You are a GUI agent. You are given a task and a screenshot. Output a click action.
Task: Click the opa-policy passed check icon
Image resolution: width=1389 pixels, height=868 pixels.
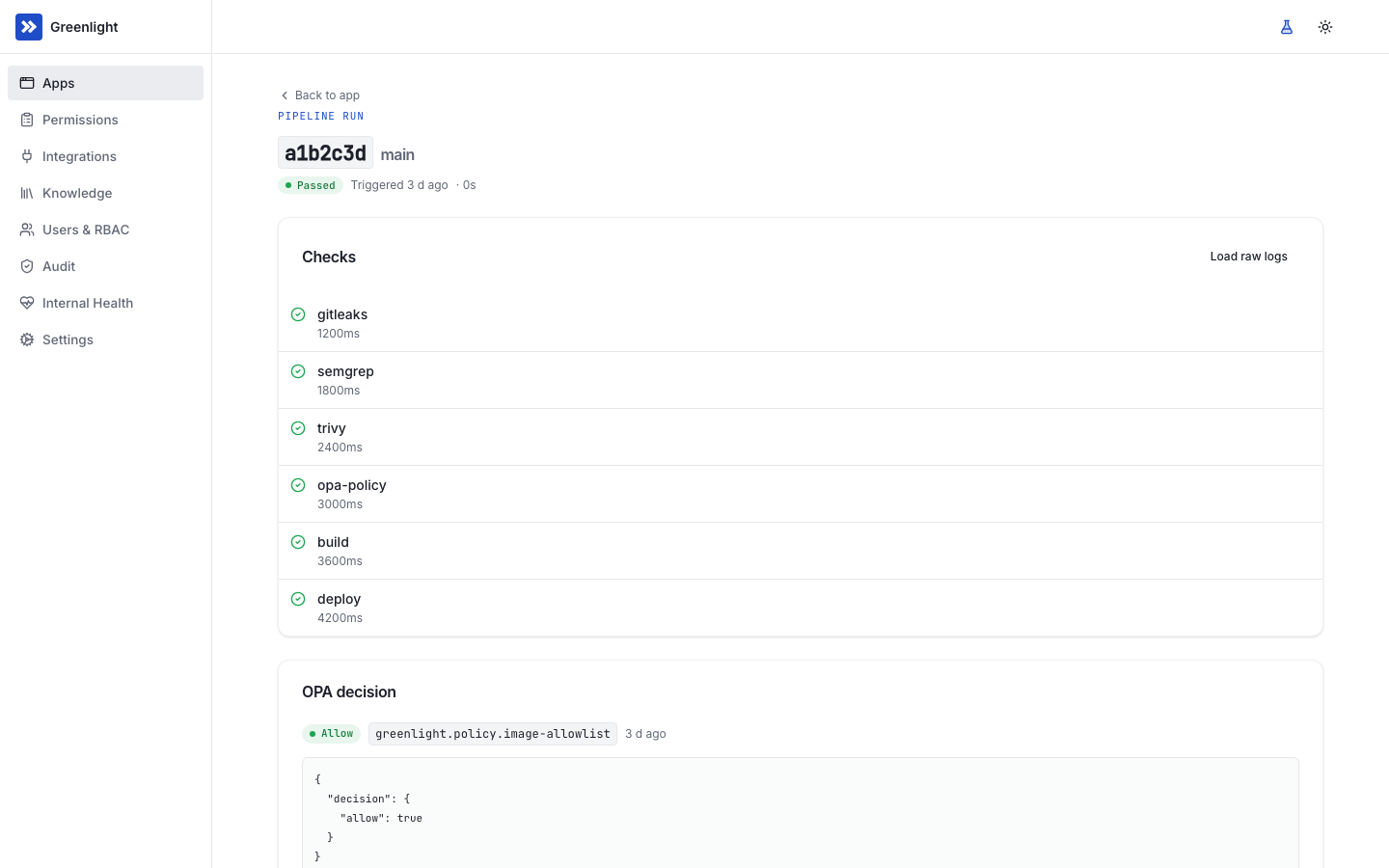(x=298, y=485)
